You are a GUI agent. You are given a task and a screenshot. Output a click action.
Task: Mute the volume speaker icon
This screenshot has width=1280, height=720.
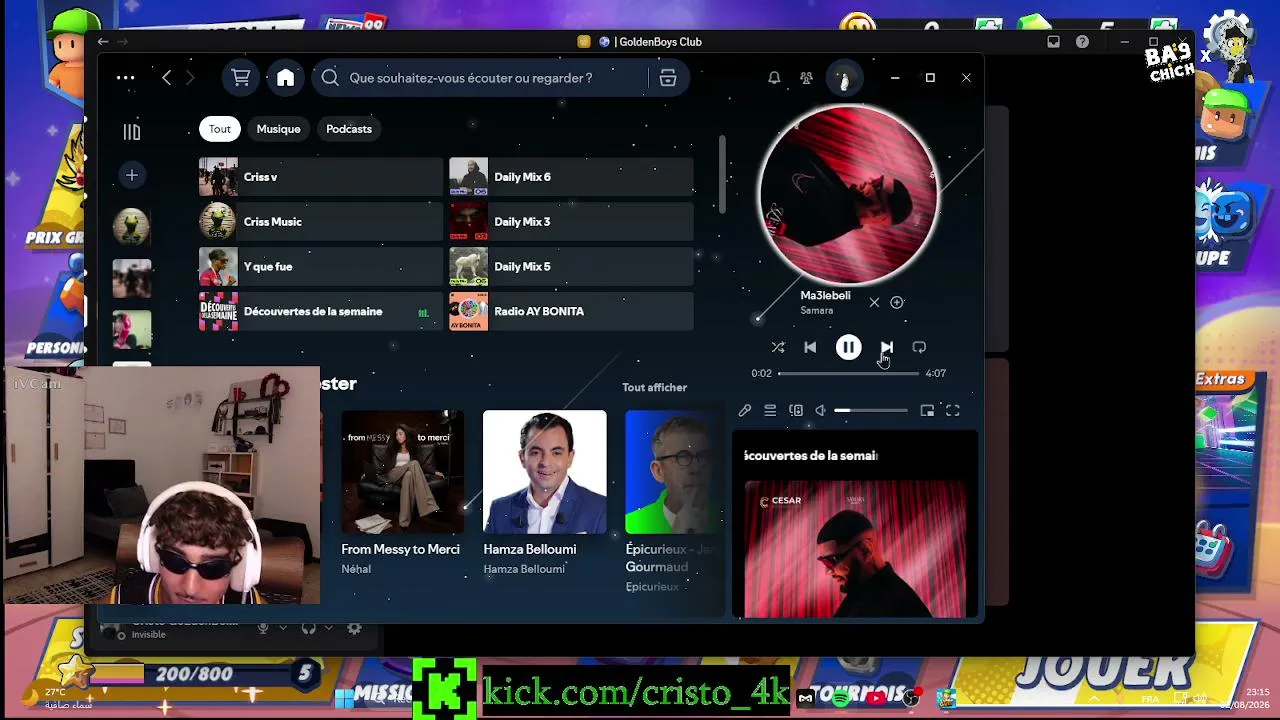(x=821, y=410)
